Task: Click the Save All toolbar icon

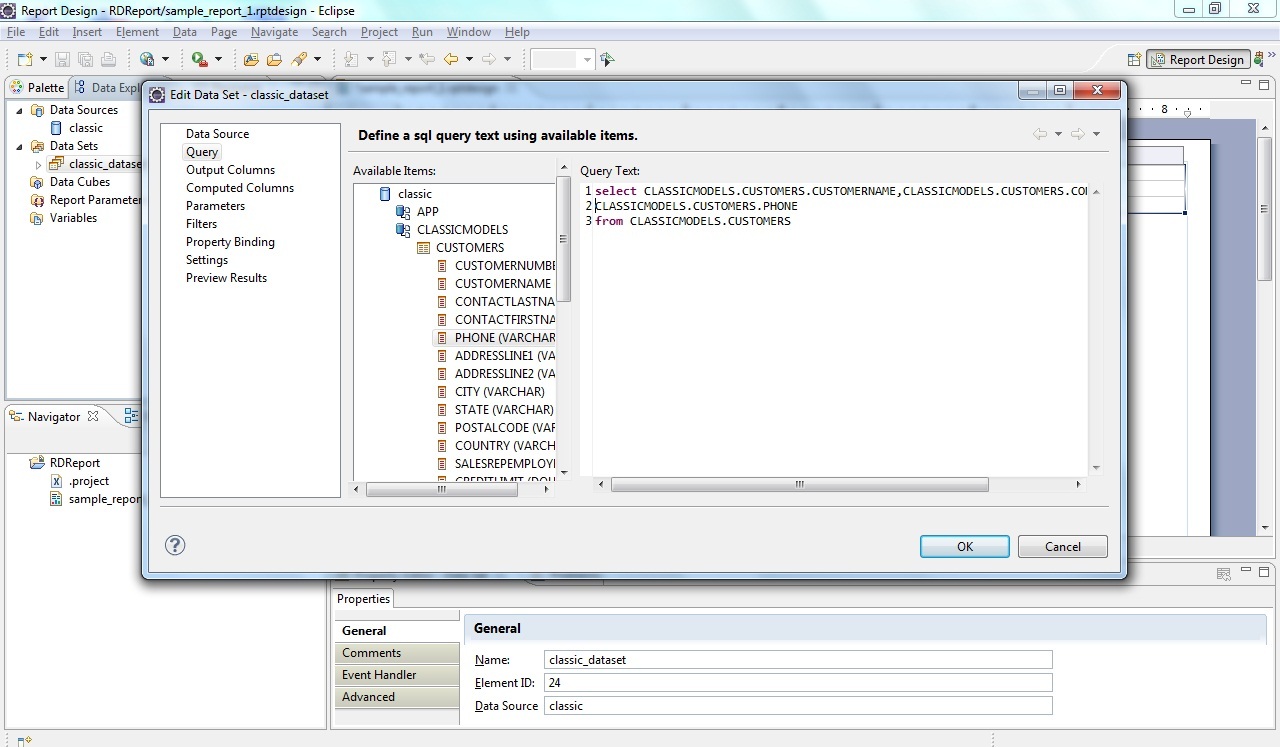Action: (86, 59)
